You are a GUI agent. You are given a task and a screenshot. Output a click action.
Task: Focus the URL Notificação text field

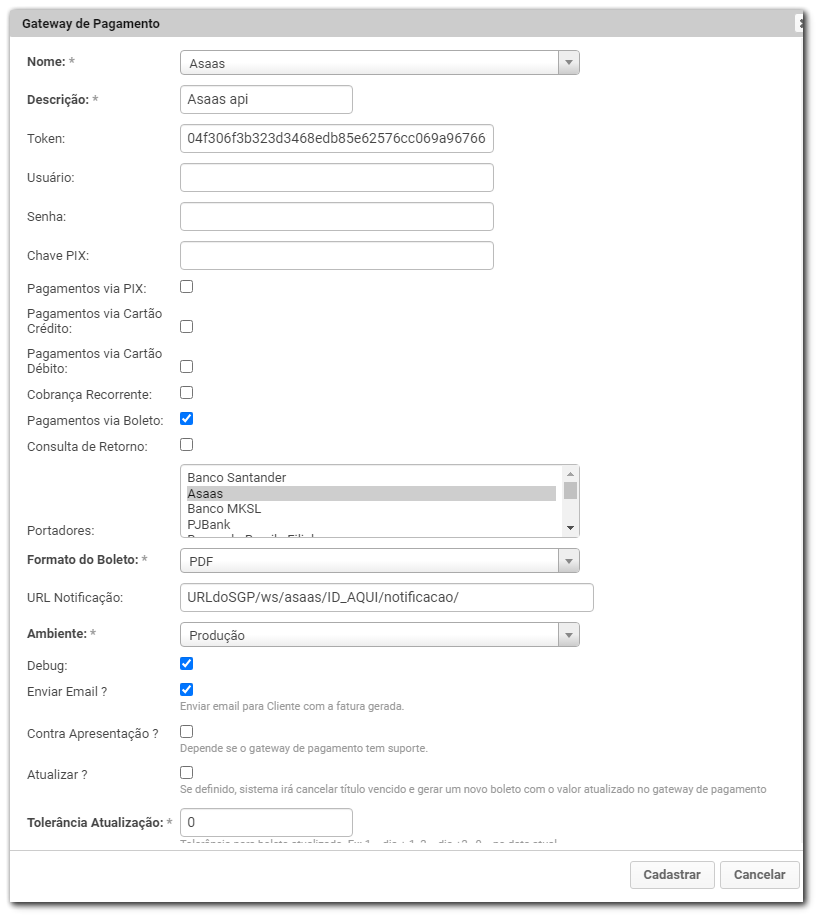[386, 598]
